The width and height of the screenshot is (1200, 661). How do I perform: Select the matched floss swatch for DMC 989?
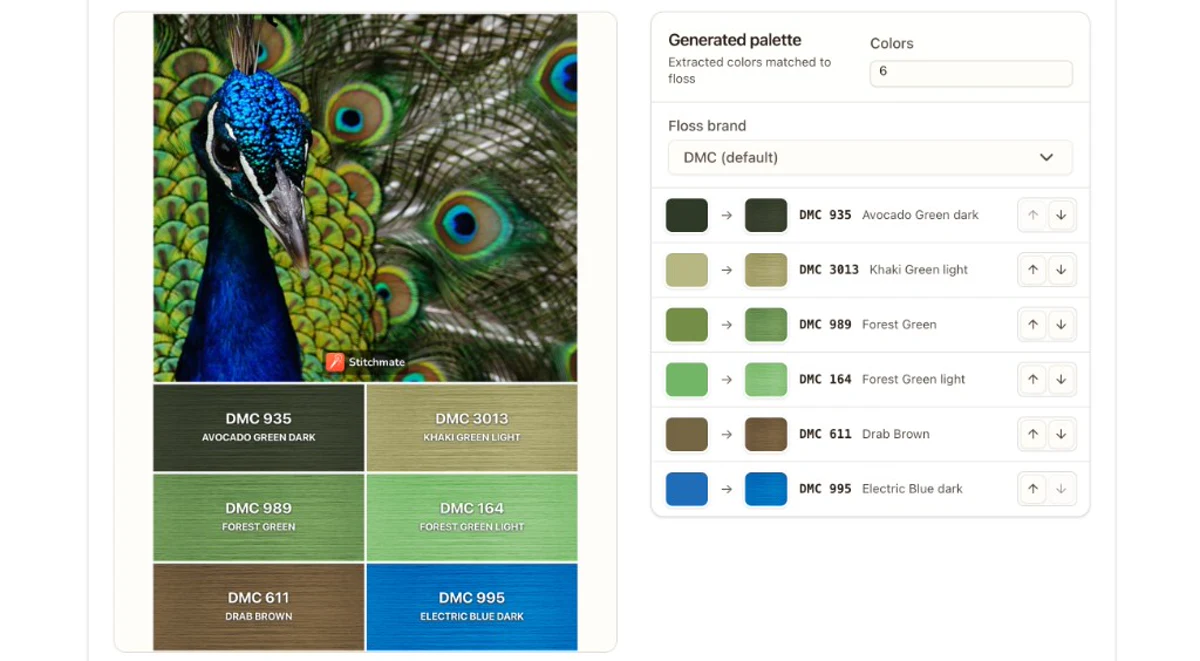click(x=766, y=325)
